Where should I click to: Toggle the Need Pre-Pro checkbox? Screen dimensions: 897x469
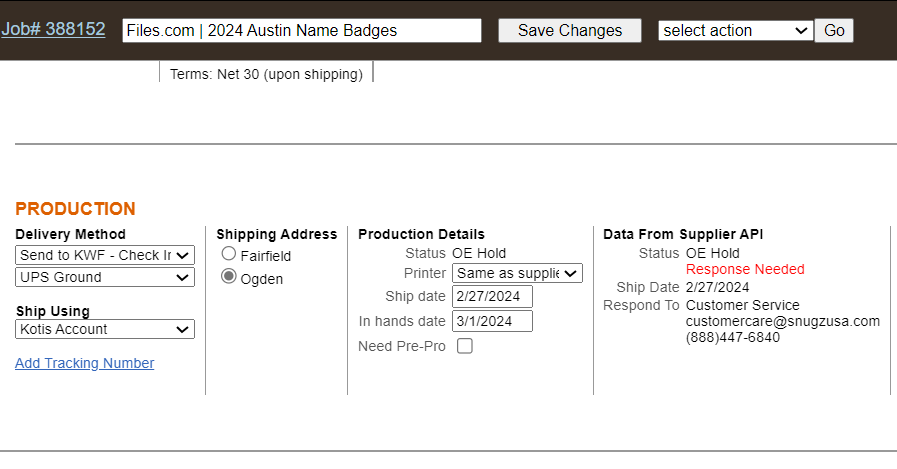tap(465, 346)
